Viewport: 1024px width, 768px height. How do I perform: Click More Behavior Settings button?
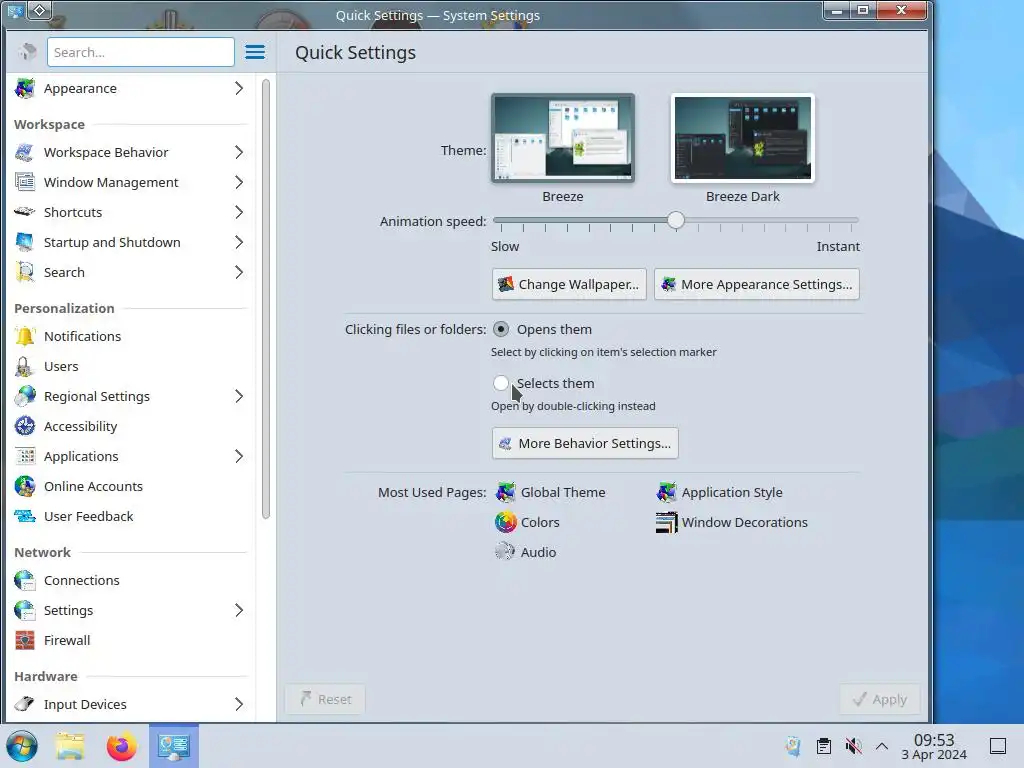(585, 443)
